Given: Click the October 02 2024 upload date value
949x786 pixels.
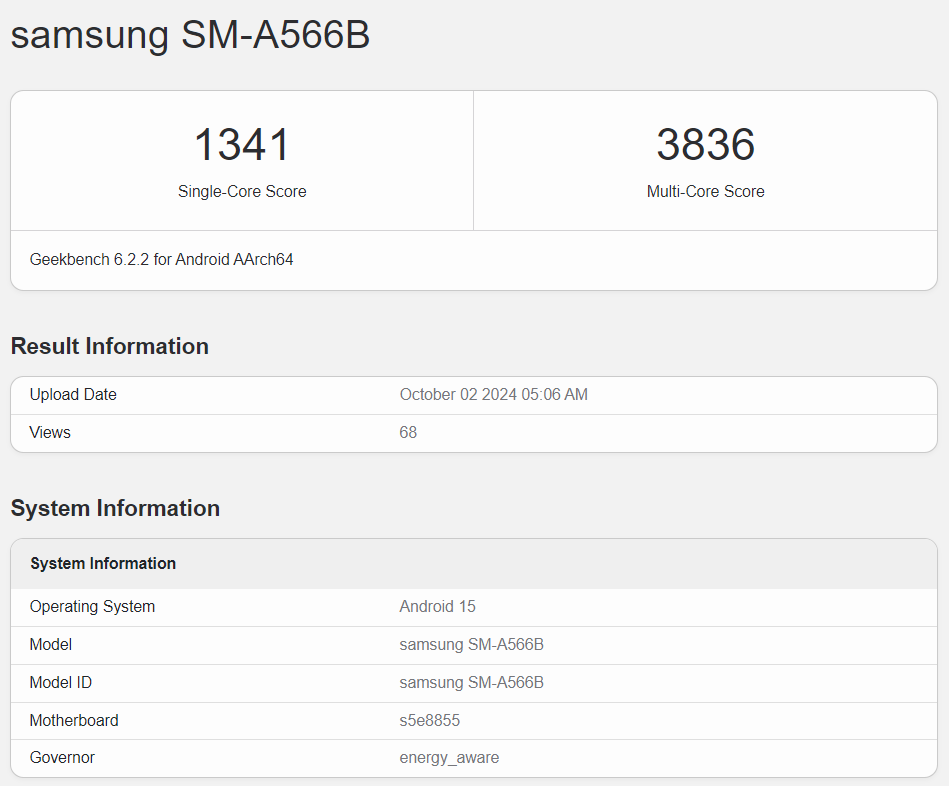Looking at the screenshot, I should [495, 394].
